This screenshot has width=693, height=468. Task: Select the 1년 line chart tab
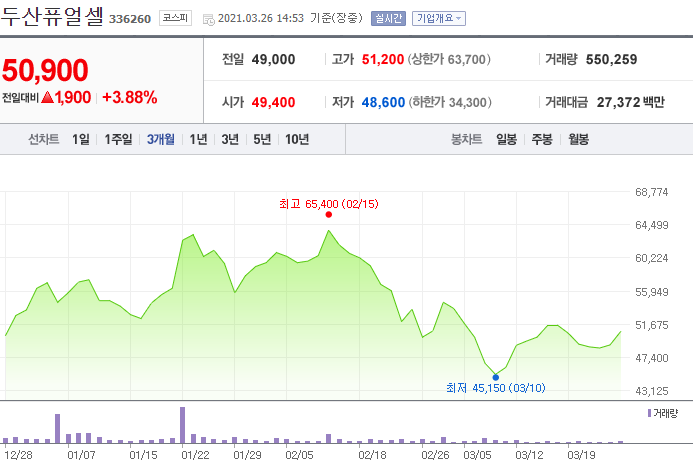pyautogui.click(x=198, y=140)
